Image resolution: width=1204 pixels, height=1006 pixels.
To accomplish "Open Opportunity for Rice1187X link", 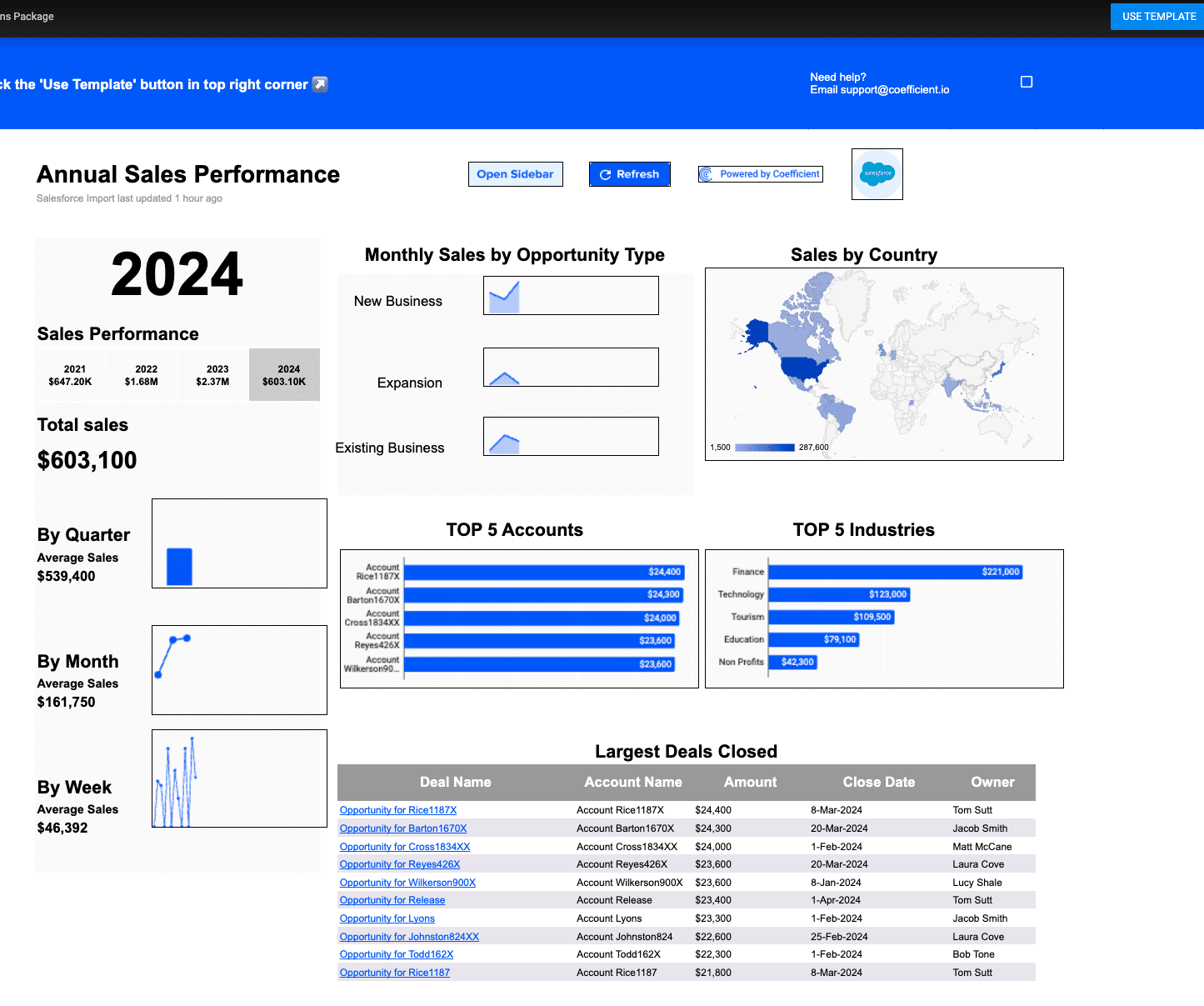I will pos(398,810).
